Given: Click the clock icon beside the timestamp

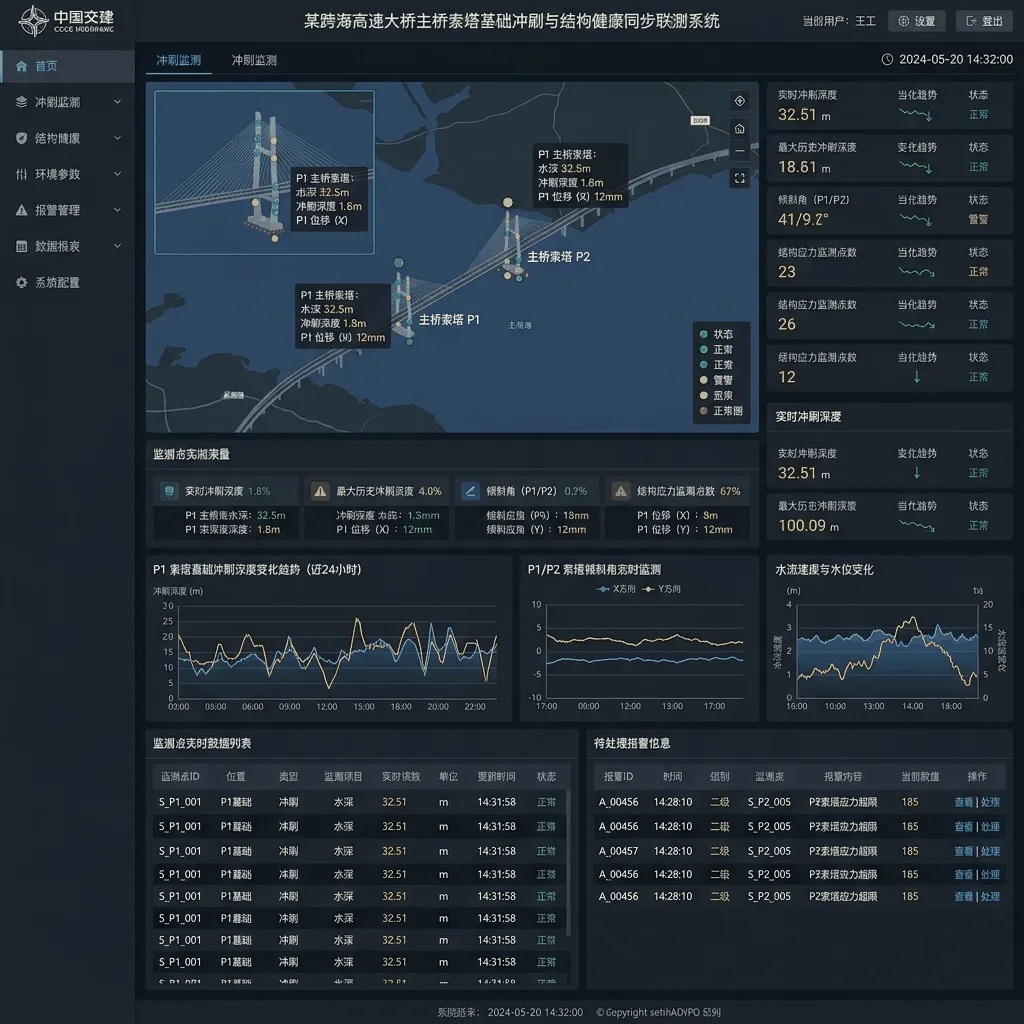Looking at the screenshot, I should click(x=887, y=59).
